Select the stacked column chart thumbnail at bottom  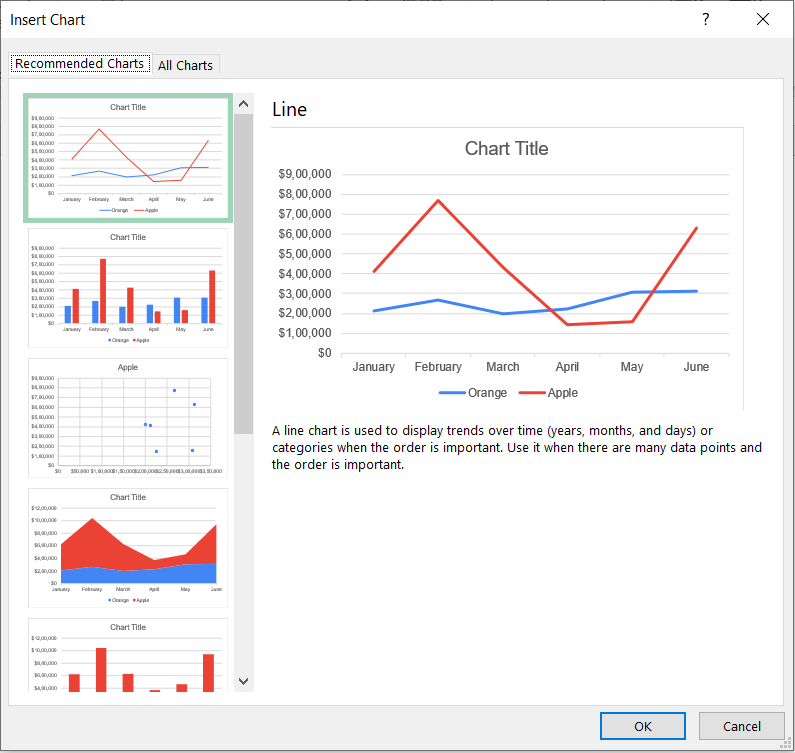click(128, 655)
